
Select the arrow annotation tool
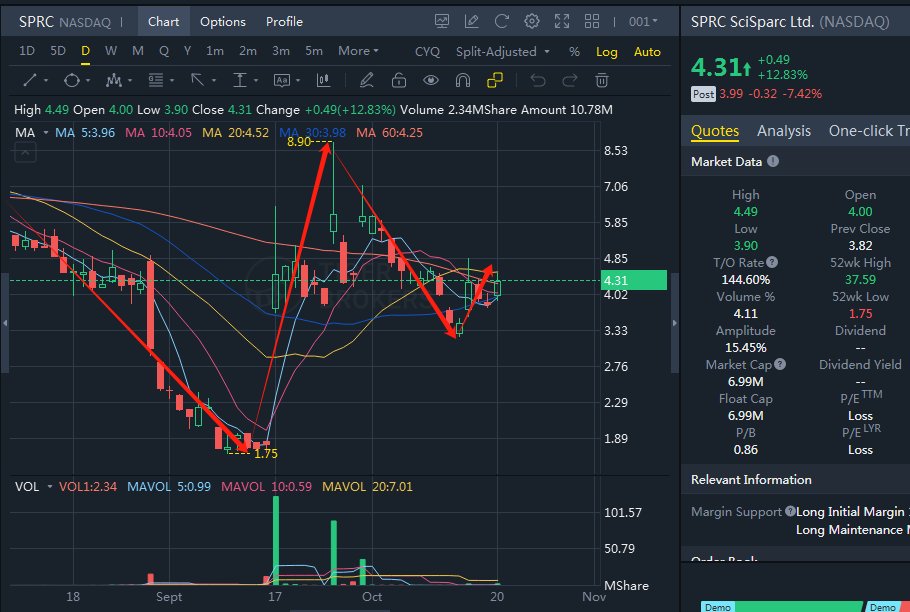tap(197, 80)
